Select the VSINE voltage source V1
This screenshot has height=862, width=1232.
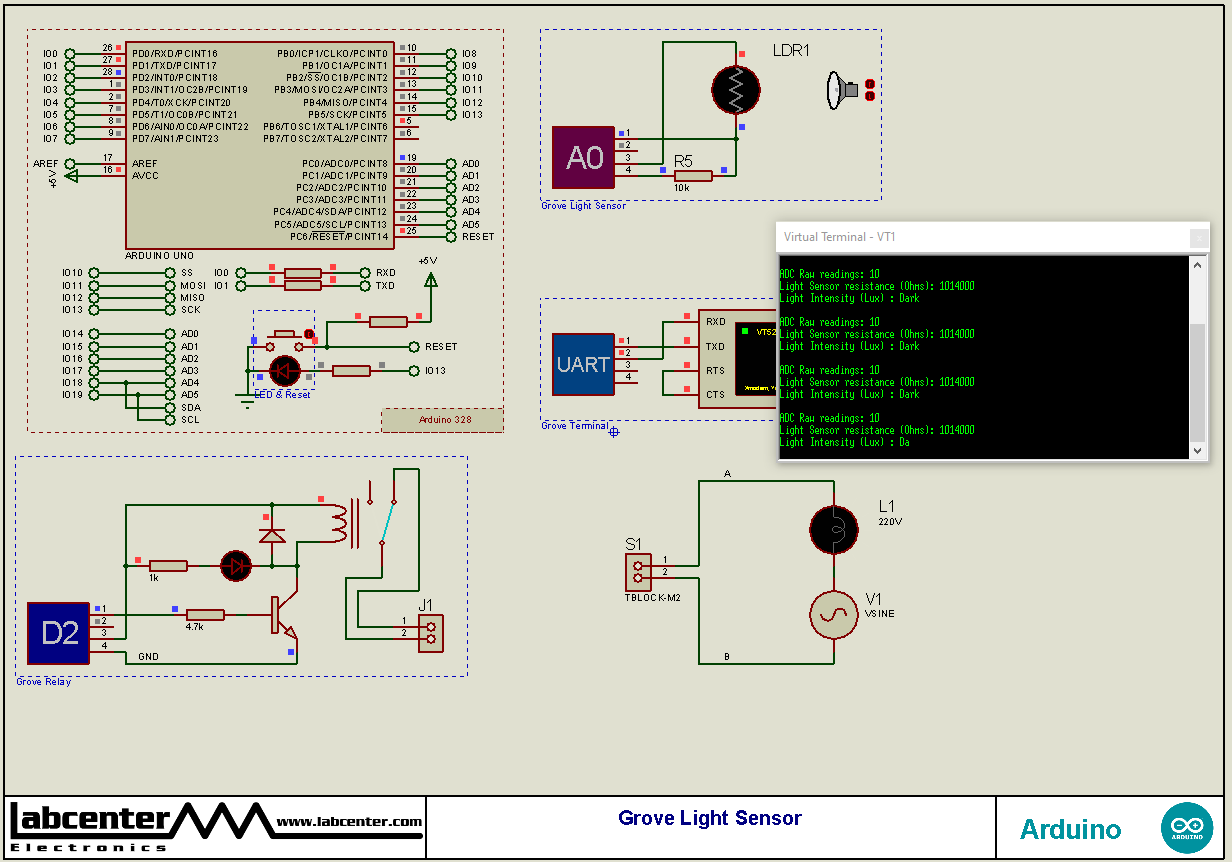[833, 615]
